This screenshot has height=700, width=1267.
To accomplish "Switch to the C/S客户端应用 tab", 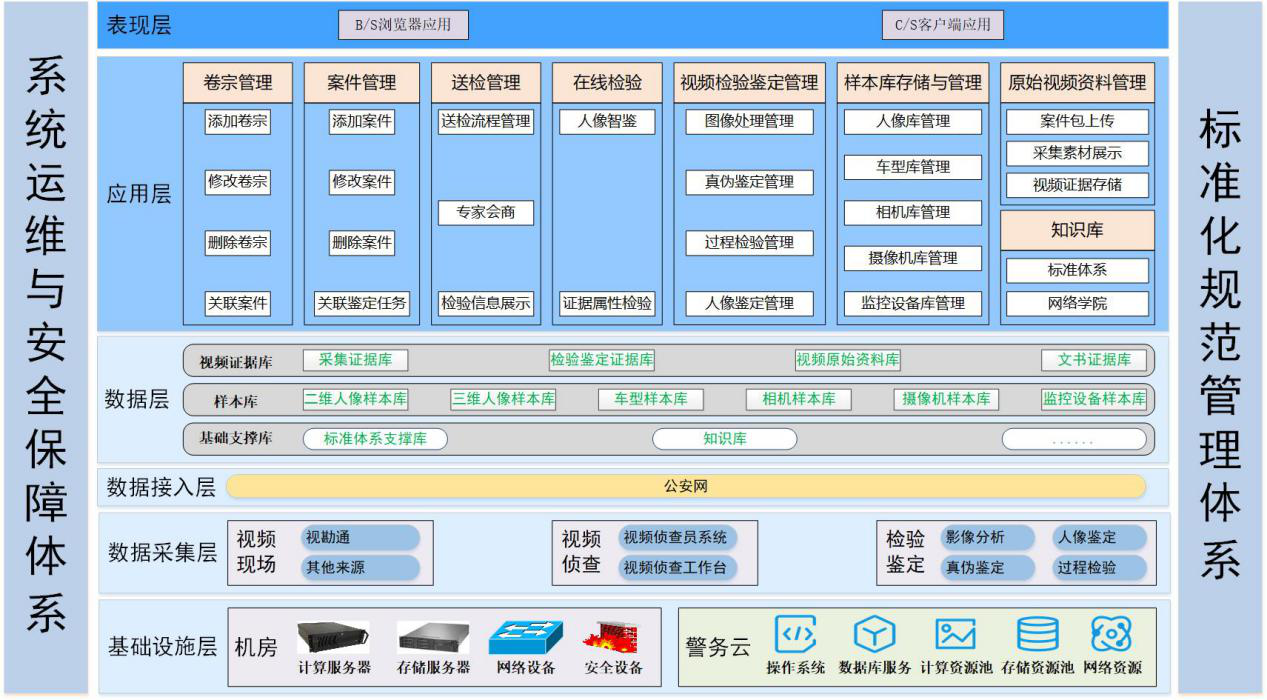I will click(x=942, y=25).
